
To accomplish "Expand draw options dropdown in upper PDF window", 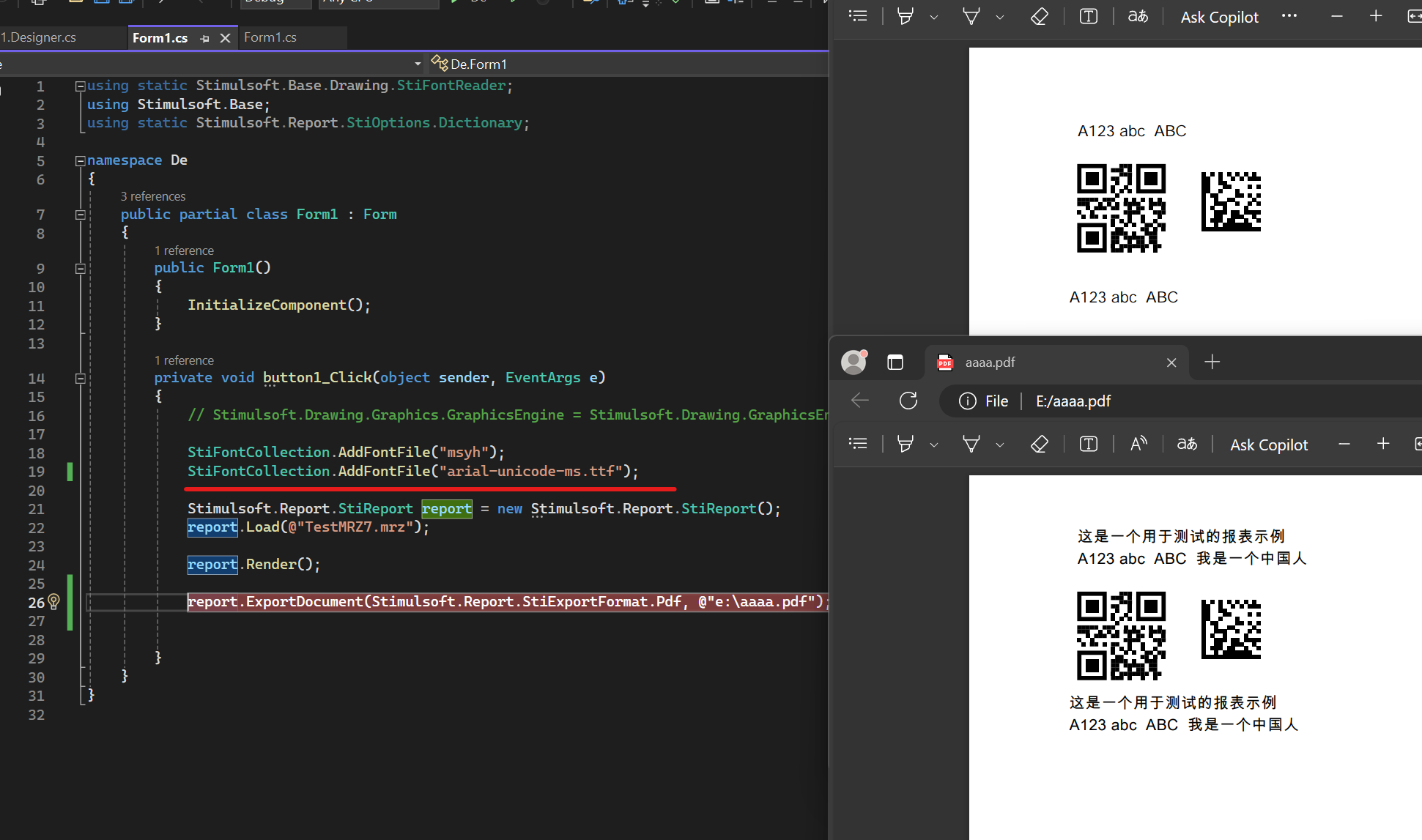I will tap(1000, 17).
